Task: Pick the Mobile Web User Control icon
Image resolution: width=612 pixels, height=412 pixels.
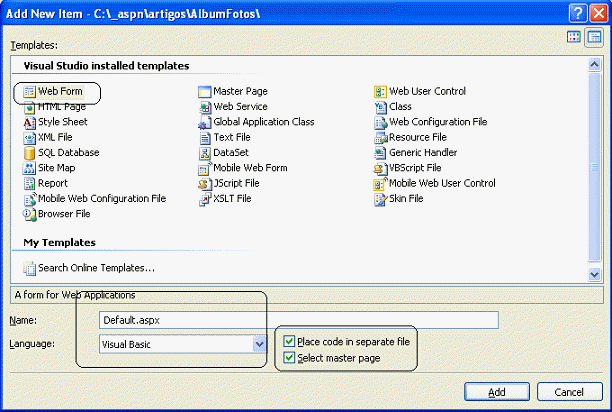Action: tap(380, 183)
